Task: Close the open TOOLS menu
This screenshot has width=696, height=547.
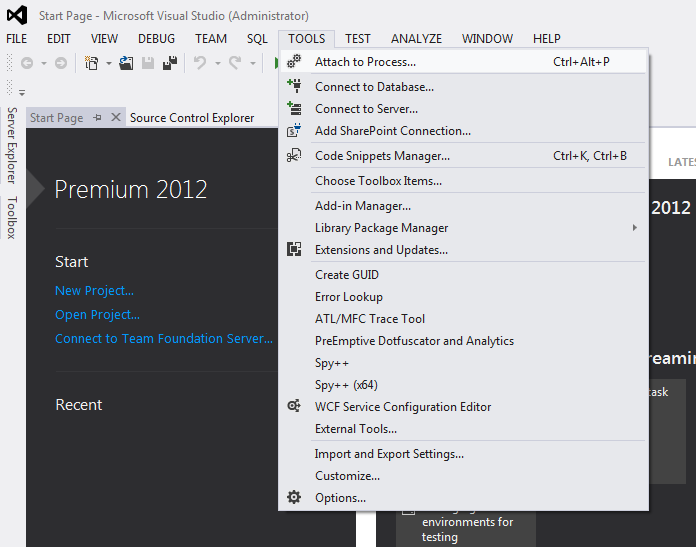Action: [306, 39]
